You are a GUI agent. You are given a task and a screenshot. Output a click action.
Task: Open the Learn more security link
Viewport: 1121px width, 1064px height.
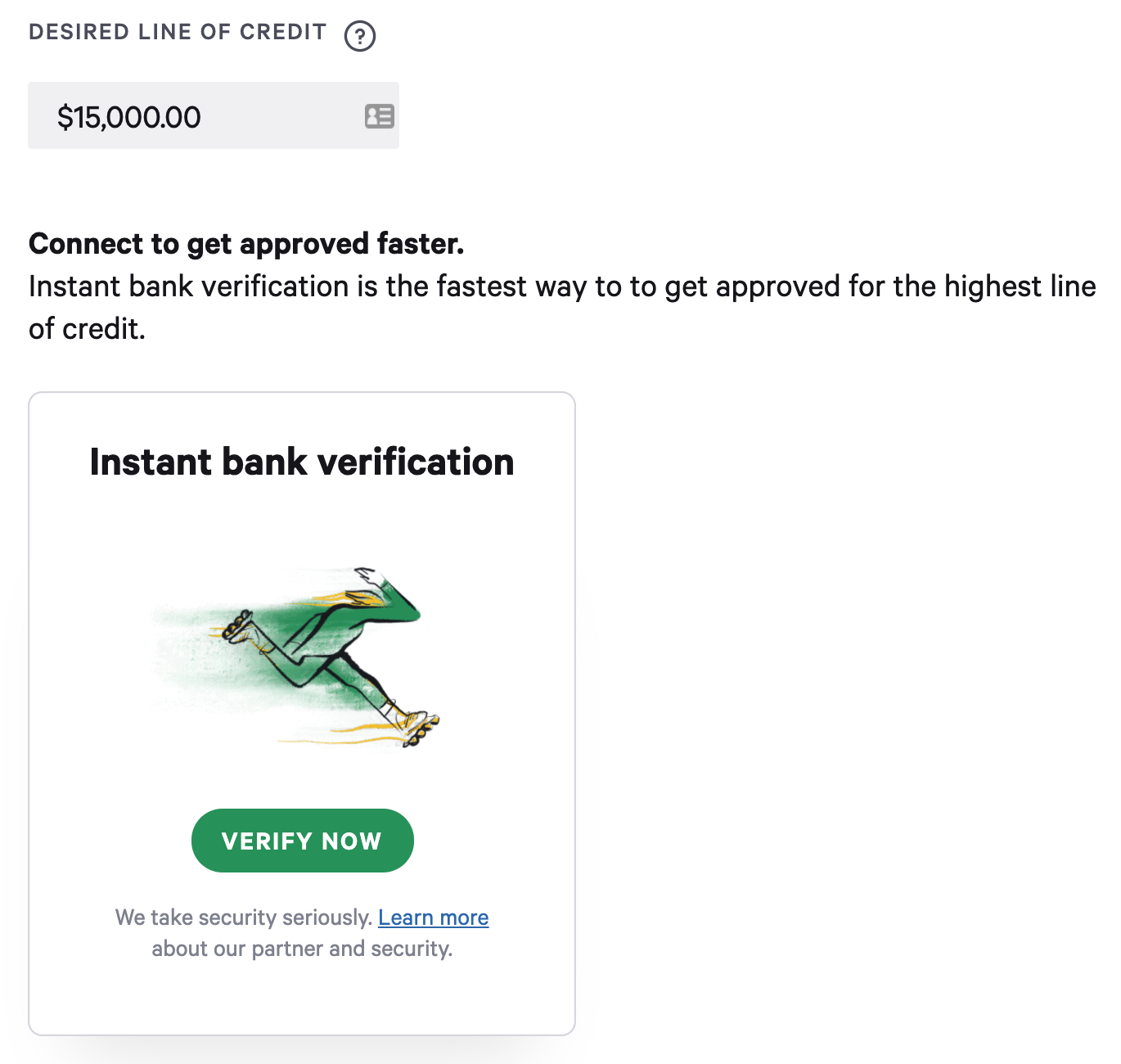coord(434,917)
